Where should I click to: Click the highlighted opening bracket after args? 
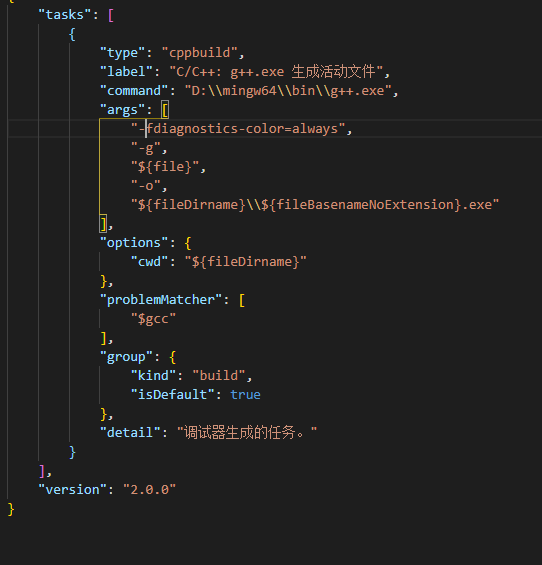click(x=165, y=110)
